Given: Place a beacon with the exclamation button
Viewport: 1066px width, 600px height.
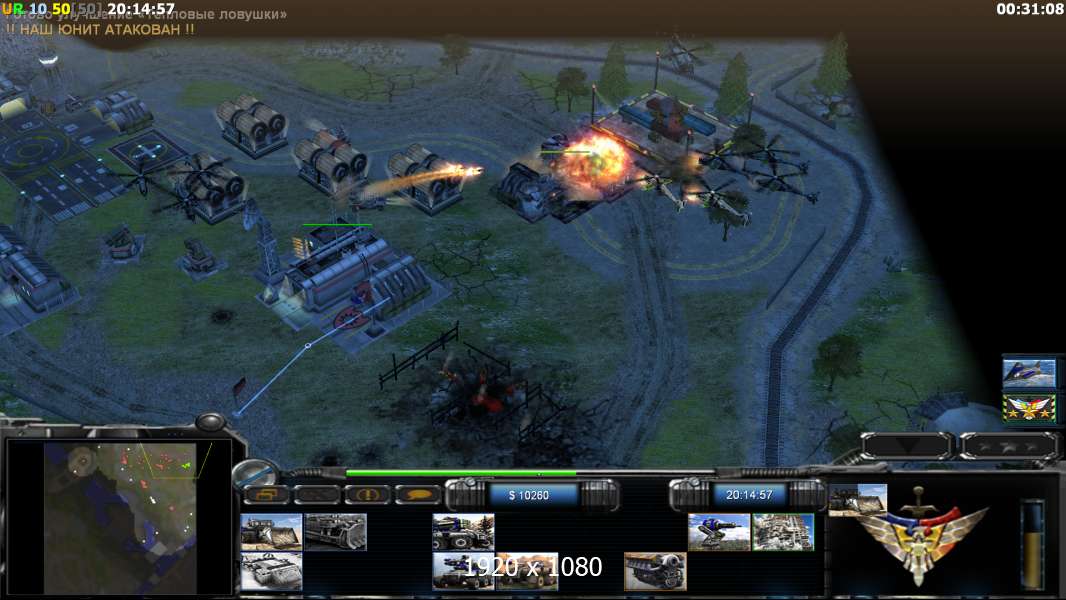Looking at the screenshot, I should pos(367,495).
